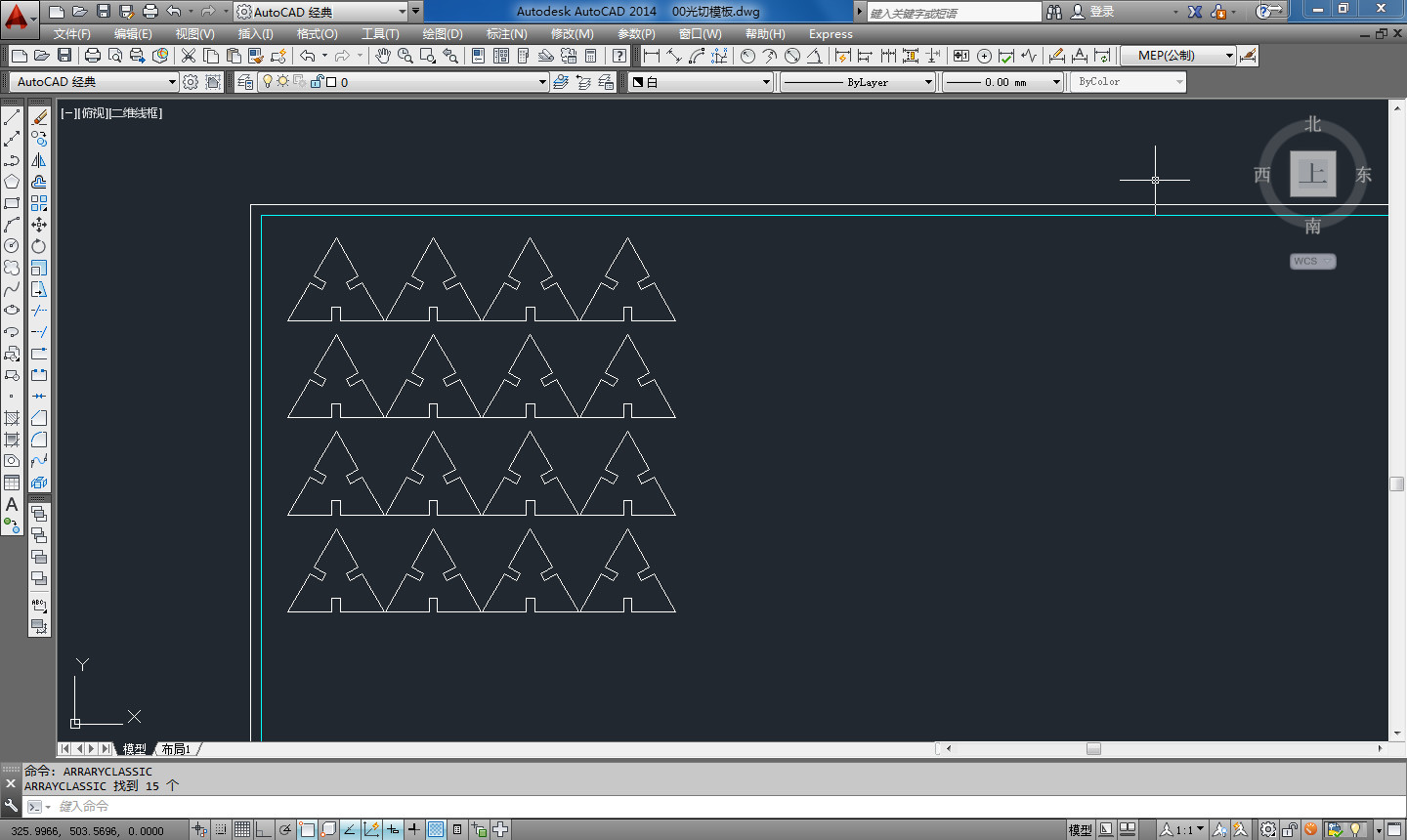Click the [俯视] viewport view label
The height and width of the screenshot is (840, 1407).
[x=94, y=113]
